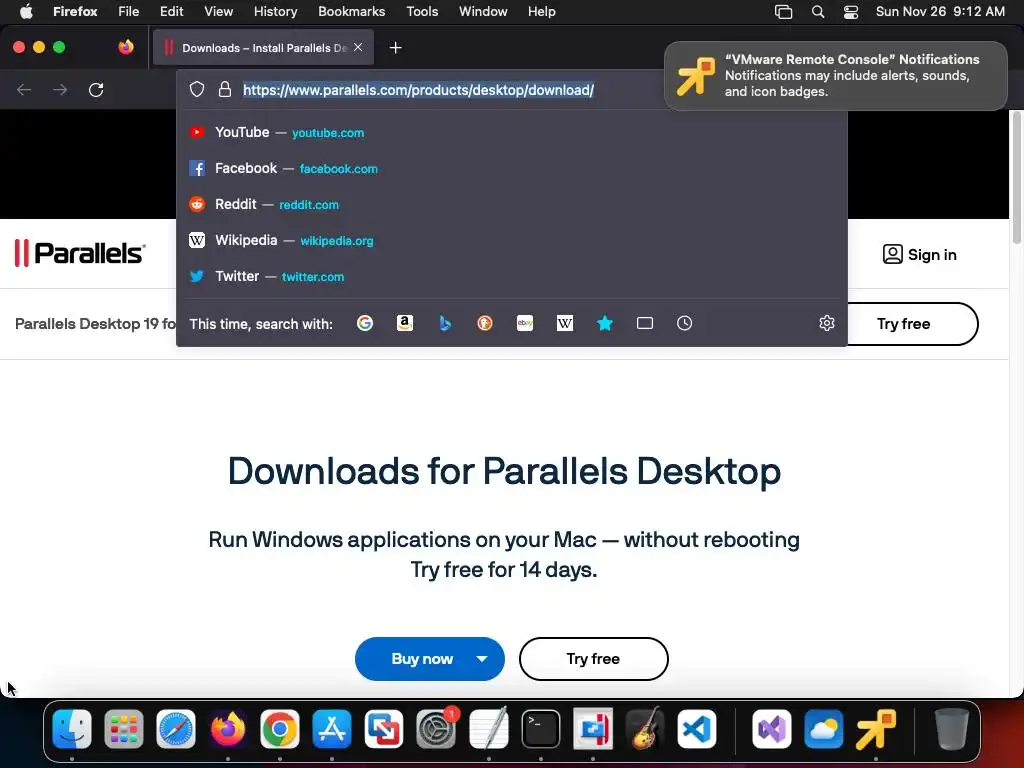Launch Visual Studio Code from the Dock

697,729
